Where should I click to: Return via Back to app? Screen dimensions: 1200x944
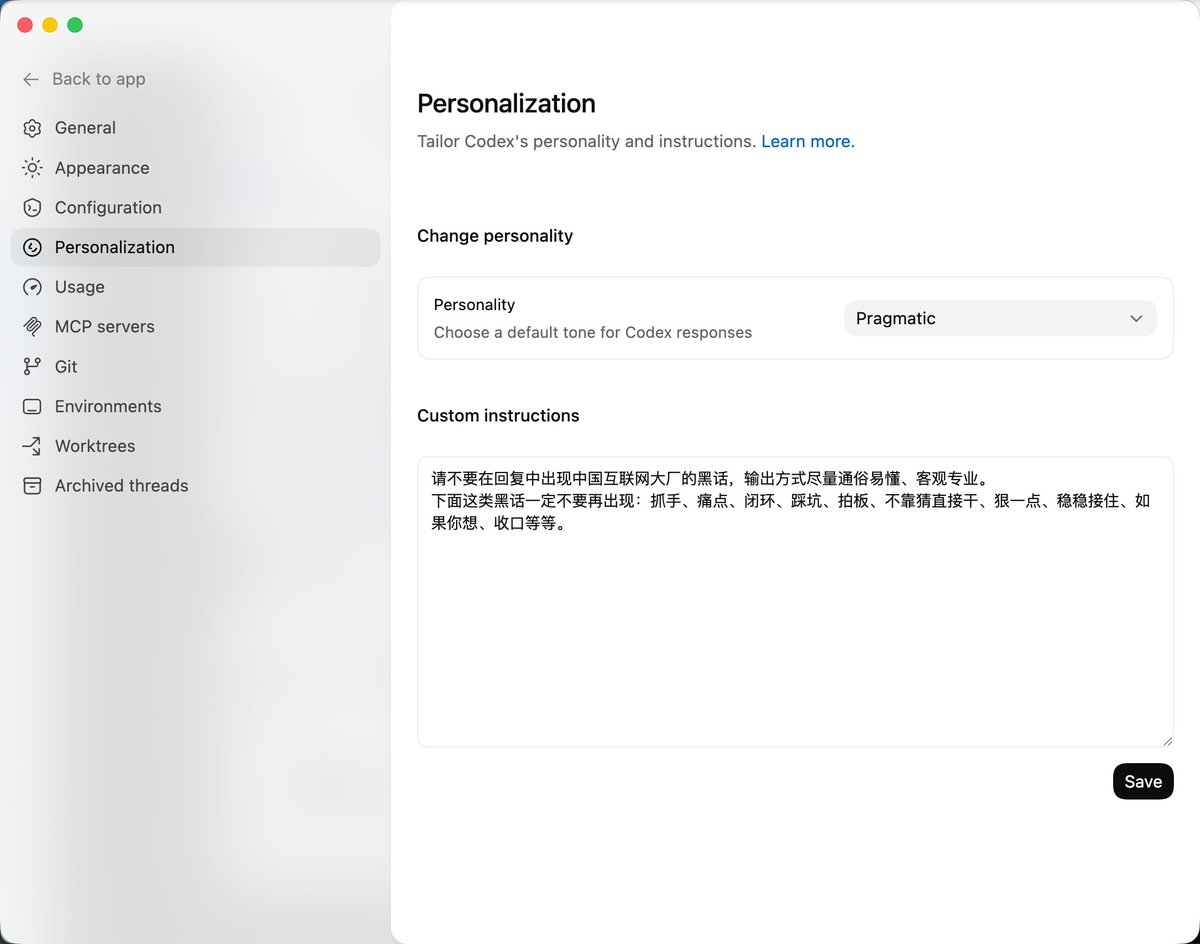point(84,79)
